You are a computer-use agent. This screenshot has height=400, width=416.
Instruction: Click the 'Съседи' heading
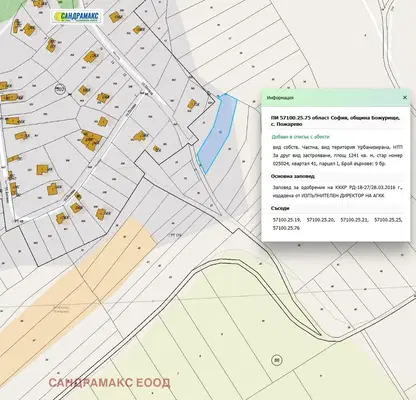[280, 208]
